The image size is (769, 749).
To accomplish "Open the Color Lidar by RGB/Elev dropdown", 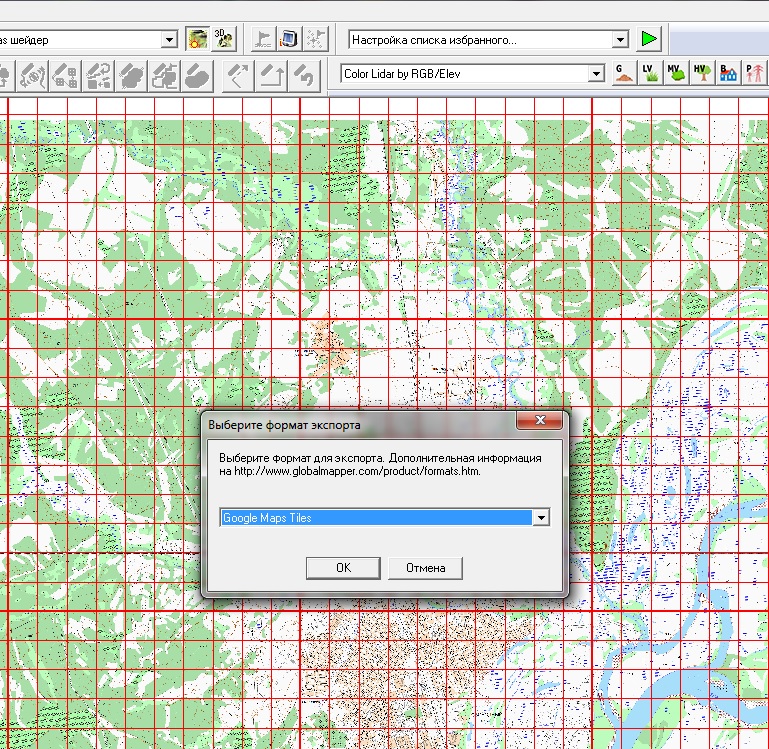I will 597,74.
